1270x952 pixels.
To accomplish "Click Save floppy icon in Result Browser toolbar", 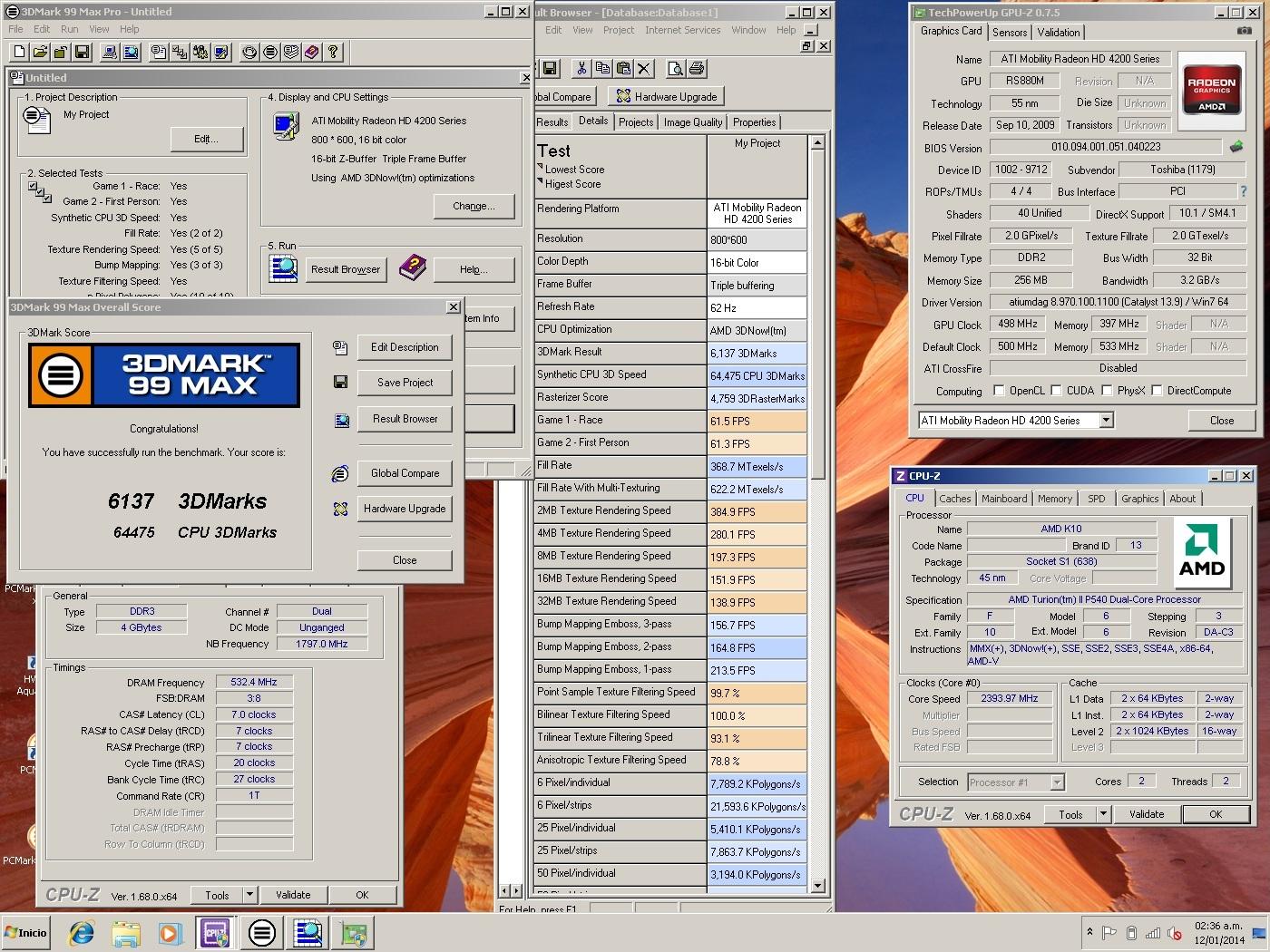I will pos(549,68).
